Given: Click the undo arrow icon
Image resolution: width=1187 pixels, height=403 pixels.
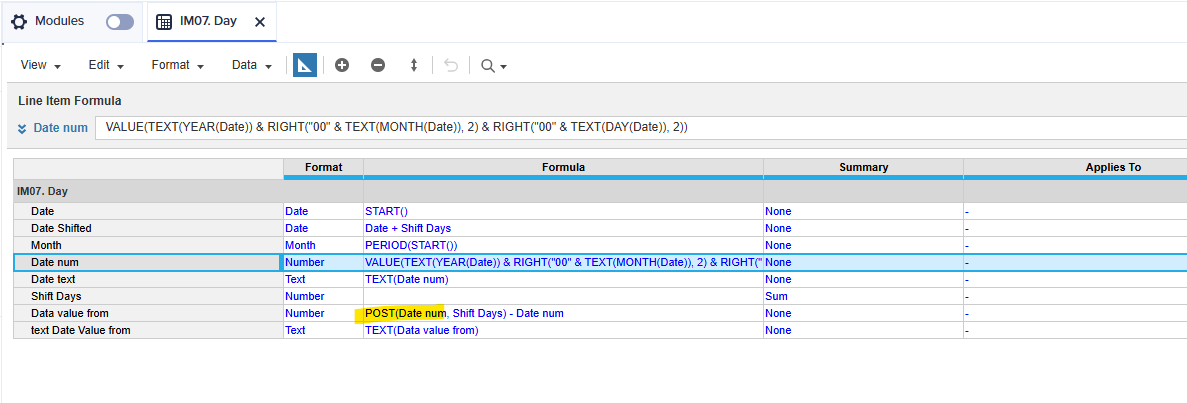Looking at the screenshot, I should point(451,65).
